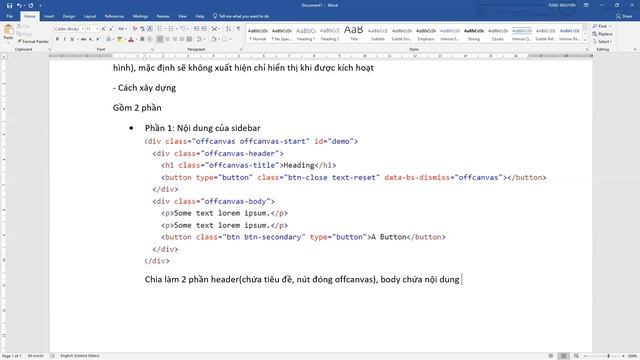Open the font size dropdown
The image size is (640, 360).
97,29
